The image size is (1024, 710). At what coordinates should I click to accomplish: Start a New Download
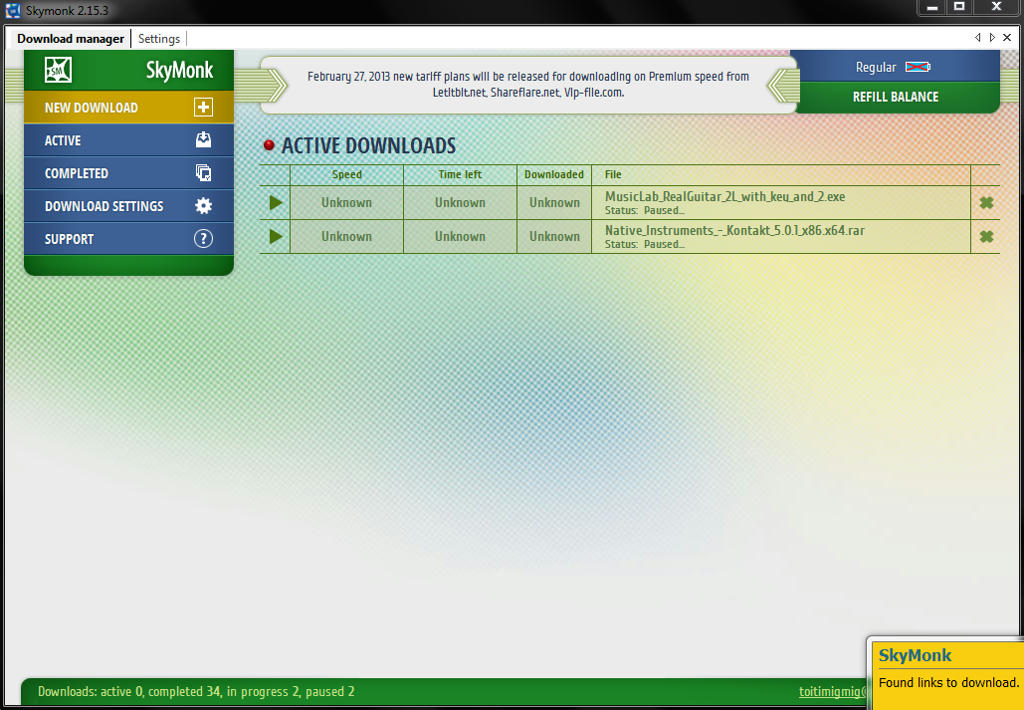tap(129, 107)
